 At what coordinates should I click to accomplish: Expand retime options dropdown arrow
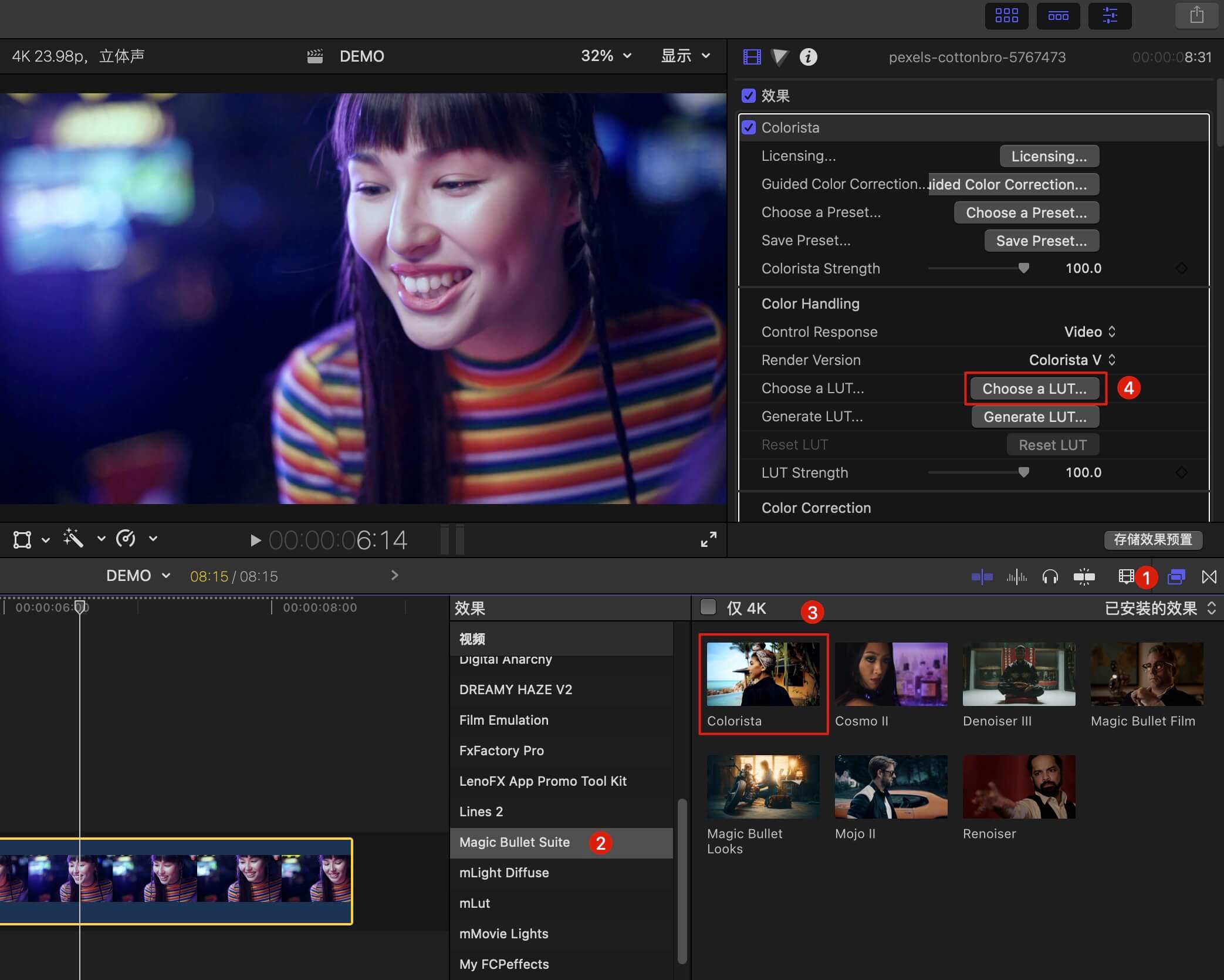click(x=153, y=538)
